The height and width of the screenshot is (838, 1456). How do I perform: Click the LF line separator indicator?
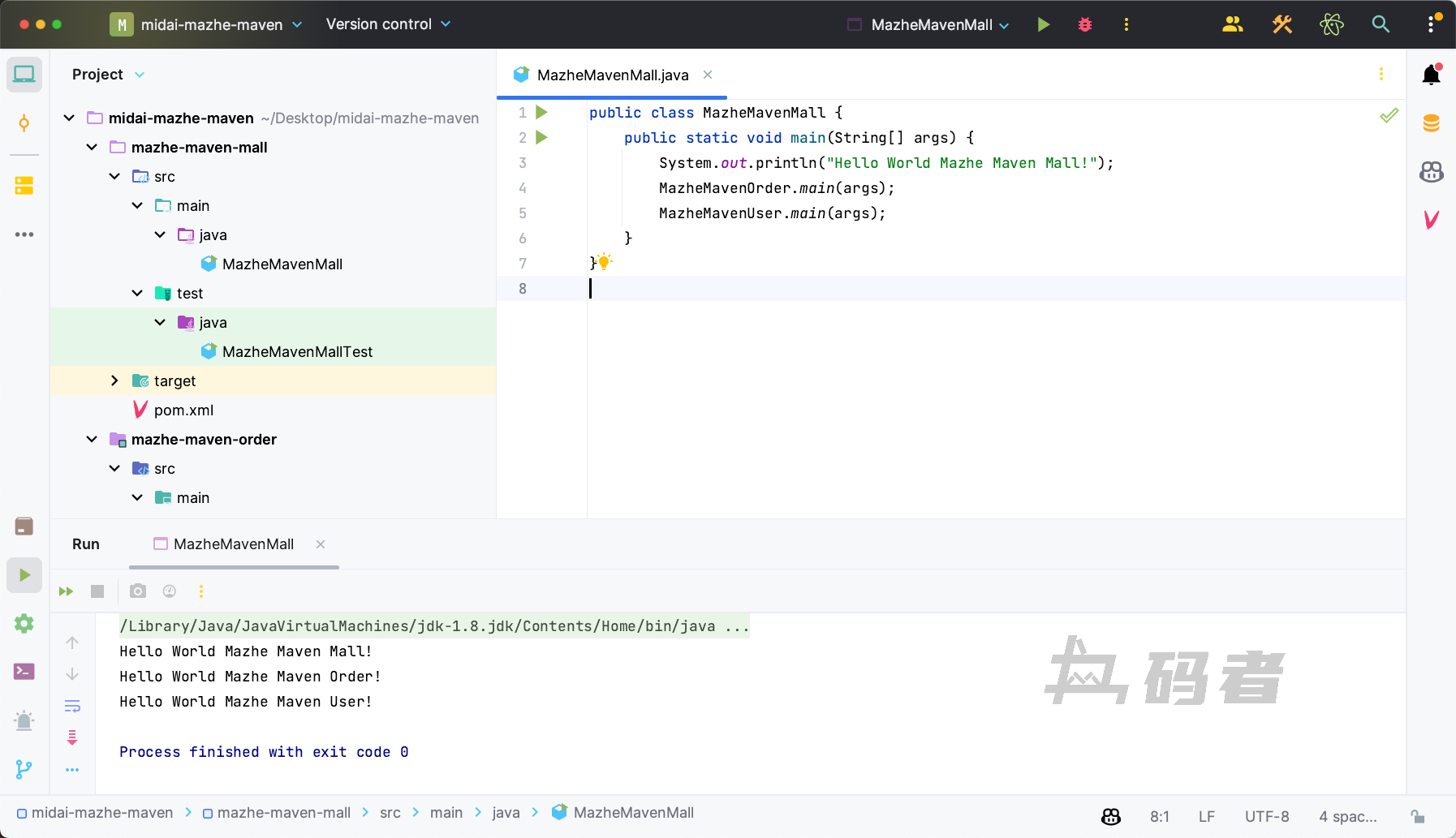(1206, 816)
